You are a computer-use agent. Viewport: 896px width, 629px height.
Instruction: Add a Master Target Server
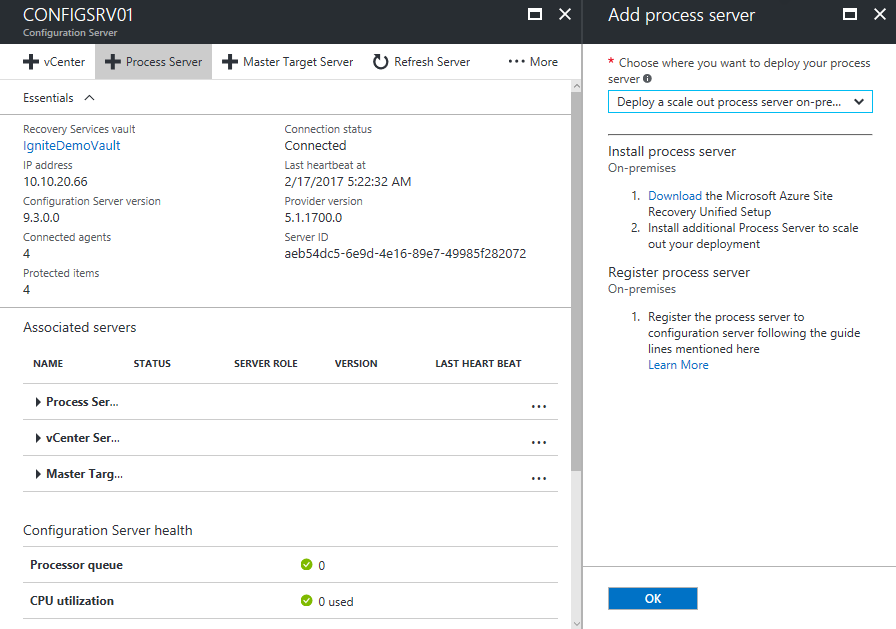(x=287, y=62)
